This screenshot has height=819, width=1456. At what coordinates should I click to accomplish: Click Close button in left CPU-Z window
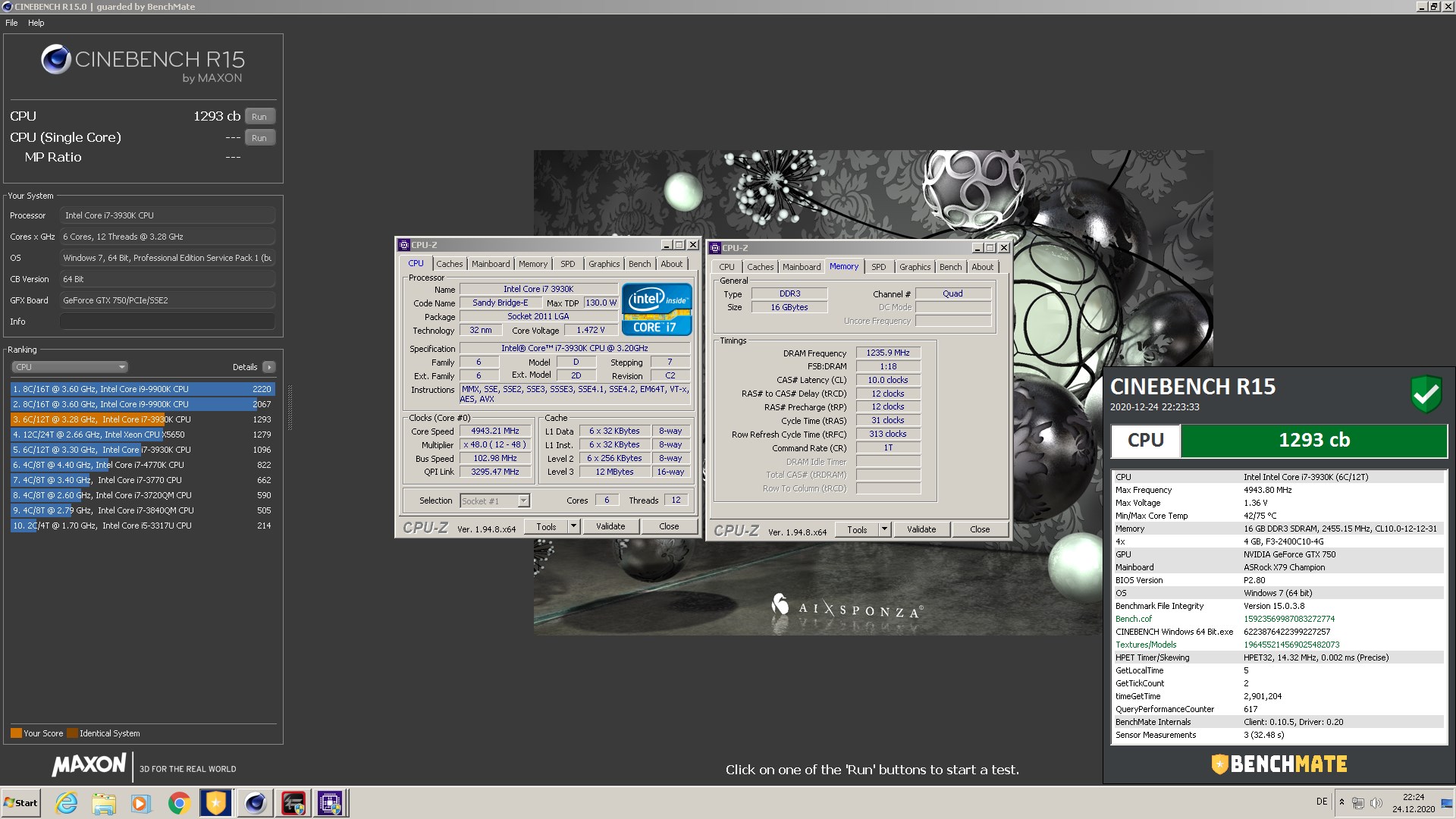(x=669, y=526)
